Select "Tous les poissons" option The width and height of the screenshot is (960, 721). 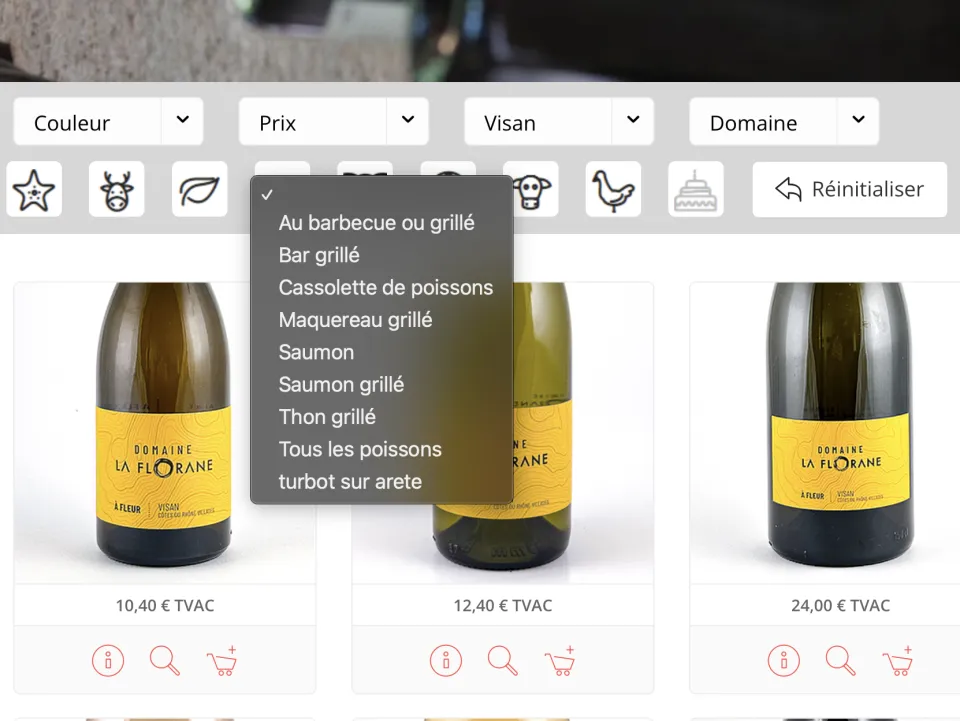381,450
